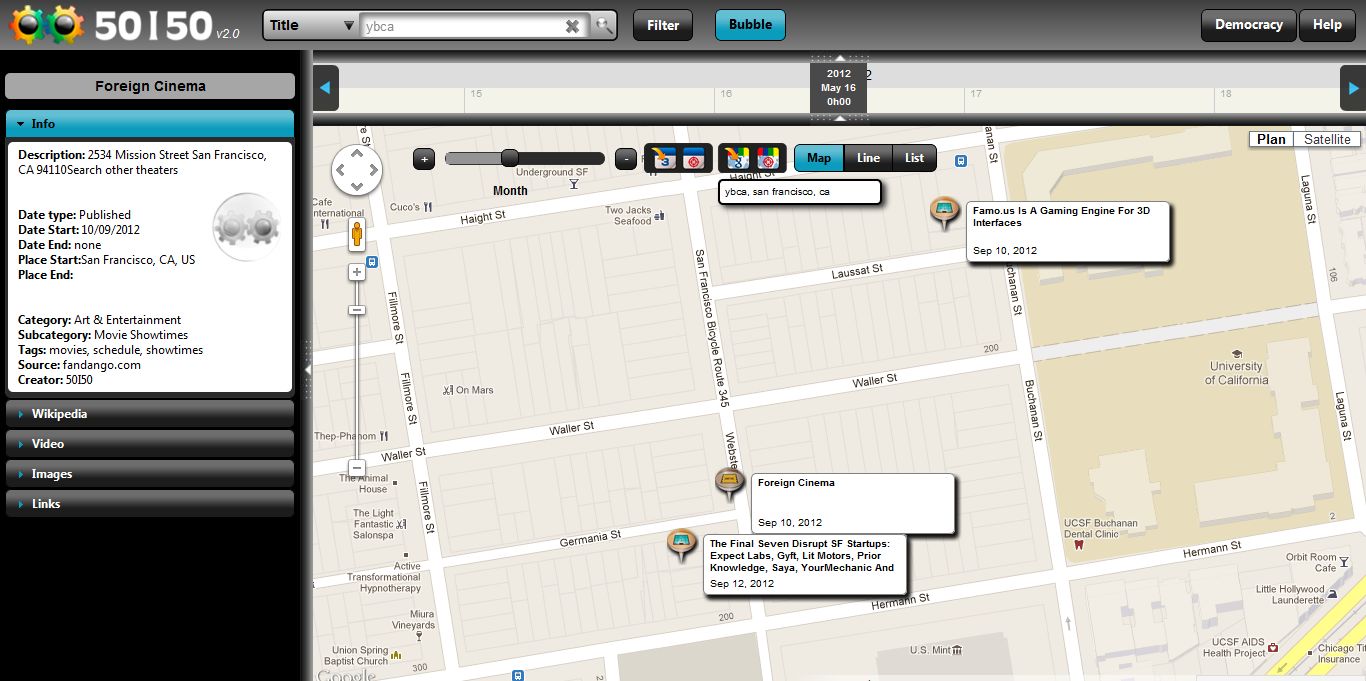Image resolution: width=1366 pixels, height=681 pixels.
Task: Toggle the Bubble button
Action: [x=750, y=25]
